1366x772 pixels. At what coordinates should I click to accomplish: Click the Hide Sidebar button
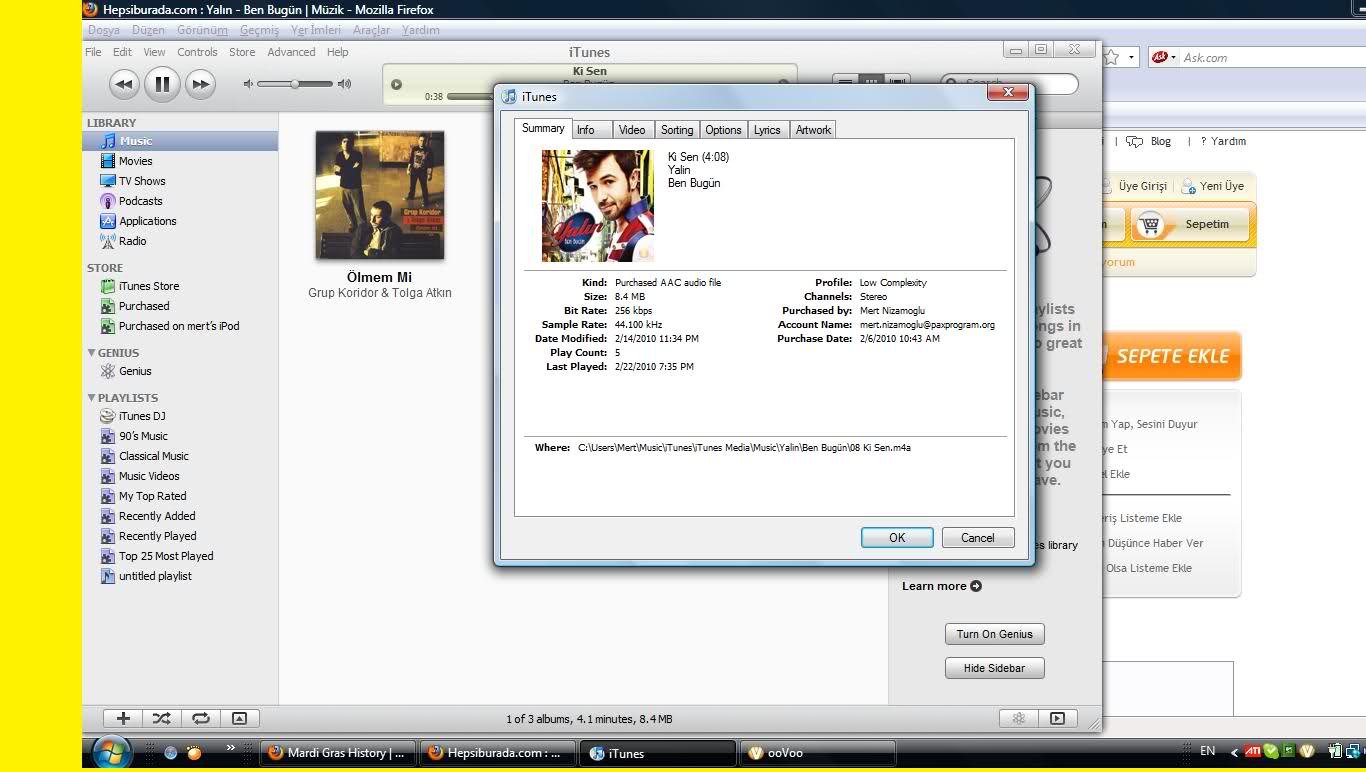point(994,668)
